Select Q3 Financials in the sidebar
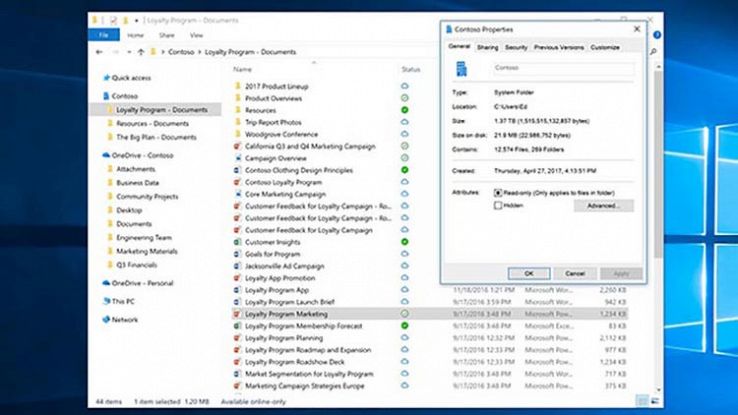The height and width of the screenshot is (415, 738). tap(136, 265)
